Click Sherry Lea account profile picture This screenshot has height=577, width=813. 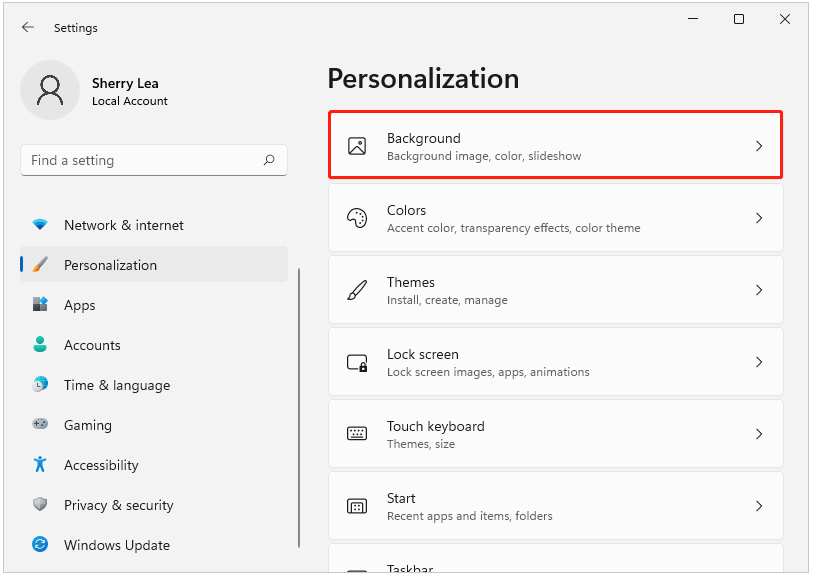click(x=50, y=90)
